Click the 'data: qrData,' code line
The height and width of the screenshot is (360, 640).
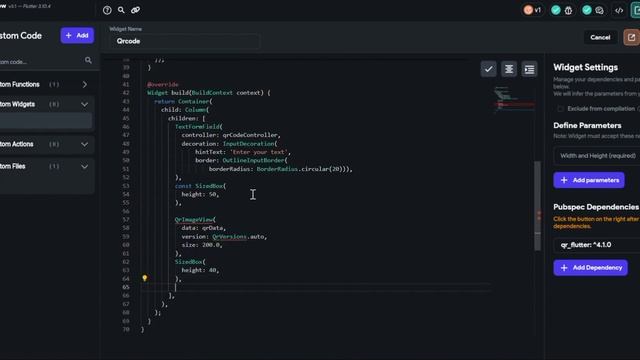[x=204, y=228]
